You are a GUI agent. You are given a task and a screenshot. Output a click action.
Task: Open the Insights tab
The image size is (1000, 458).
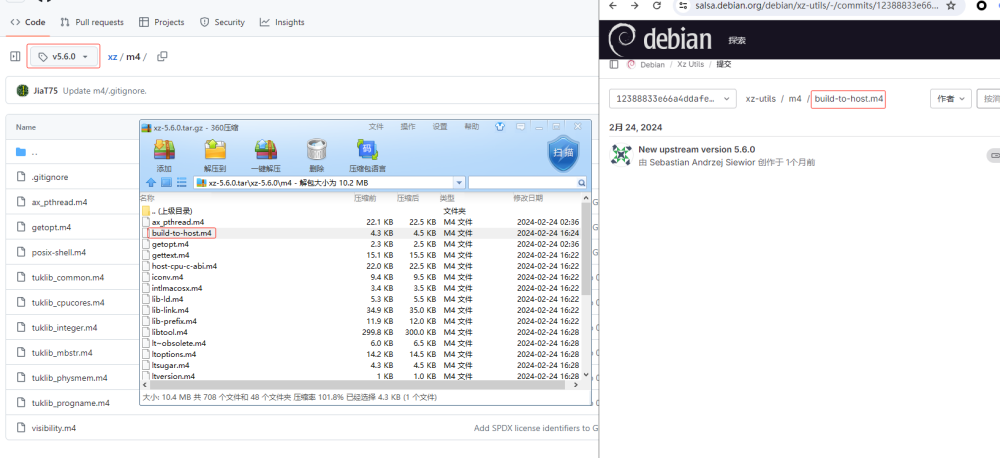(282, 22)
